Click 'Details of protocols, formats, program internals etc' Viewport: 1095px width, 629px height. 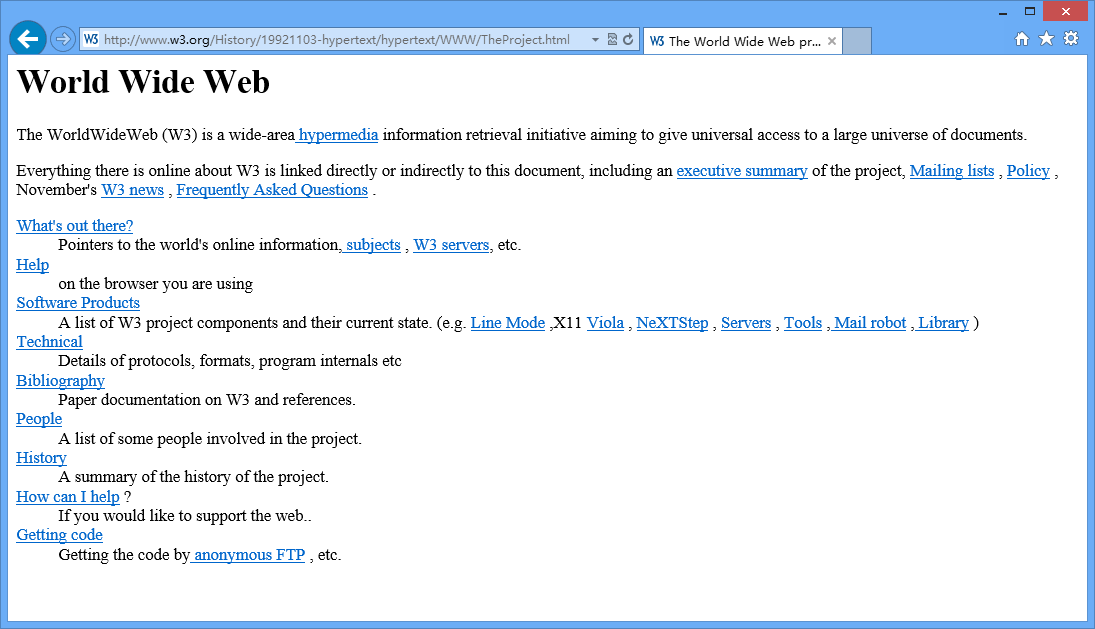(230, 361)
